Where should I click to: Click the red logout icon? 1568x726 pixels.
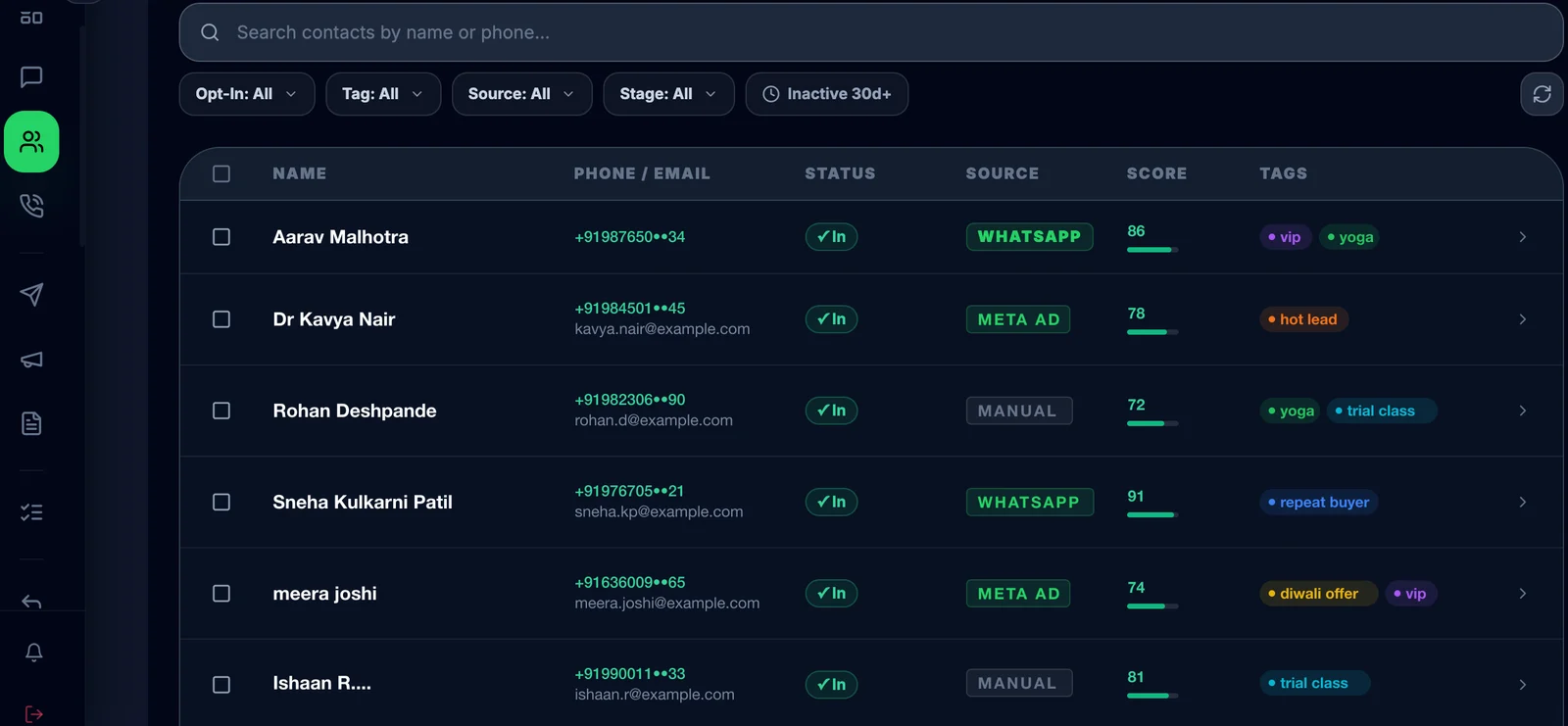tap(33, 714)
